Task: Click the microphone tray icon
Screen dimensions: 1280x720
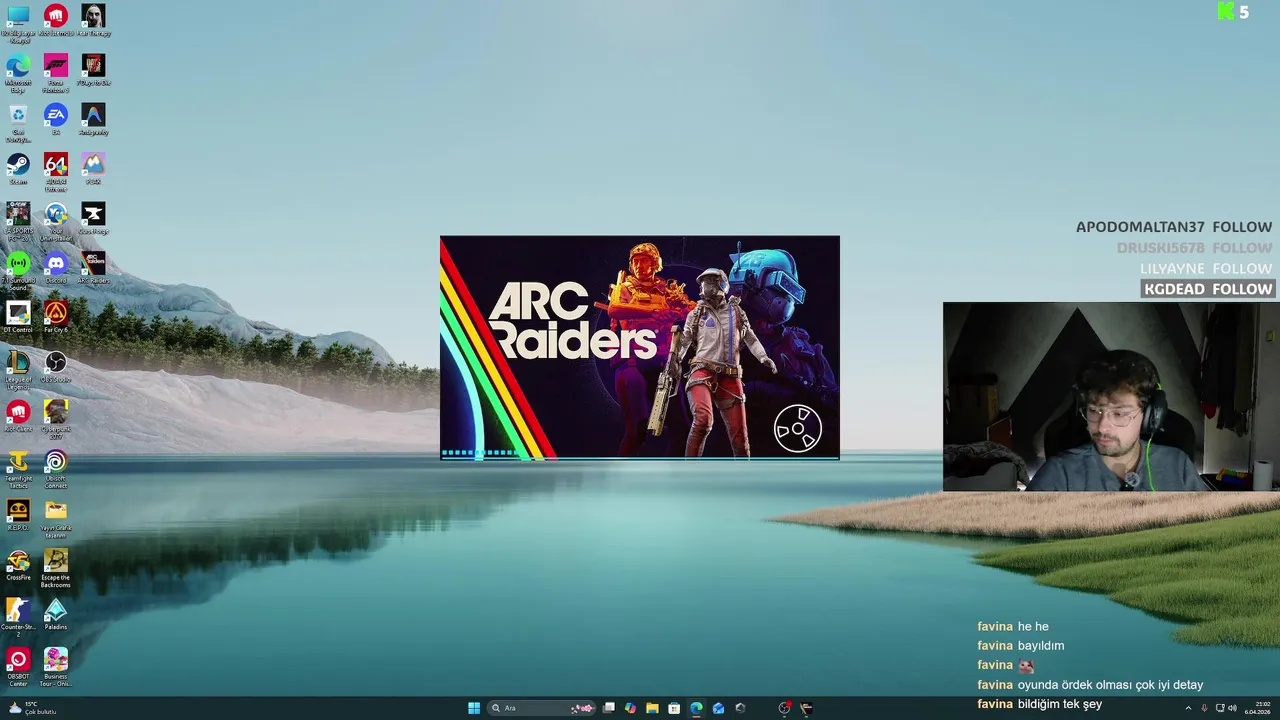Action: [1204, 708]
